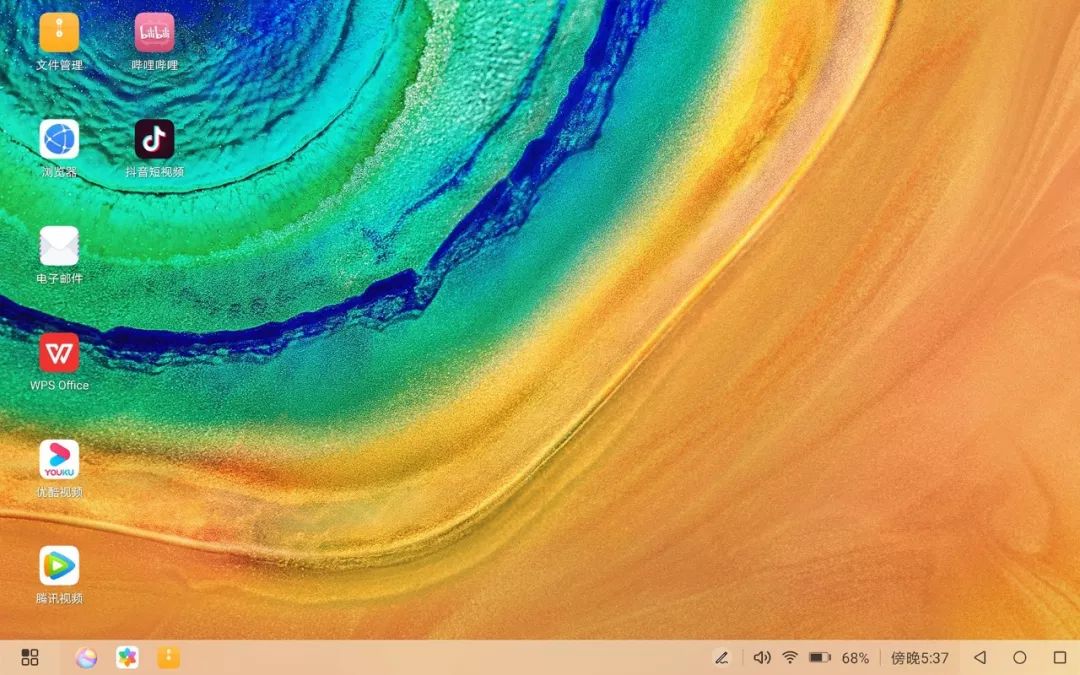Launch 抖音短视频 TikTok app
Viewport: 1080px width, 675px height.
(154, 139)
